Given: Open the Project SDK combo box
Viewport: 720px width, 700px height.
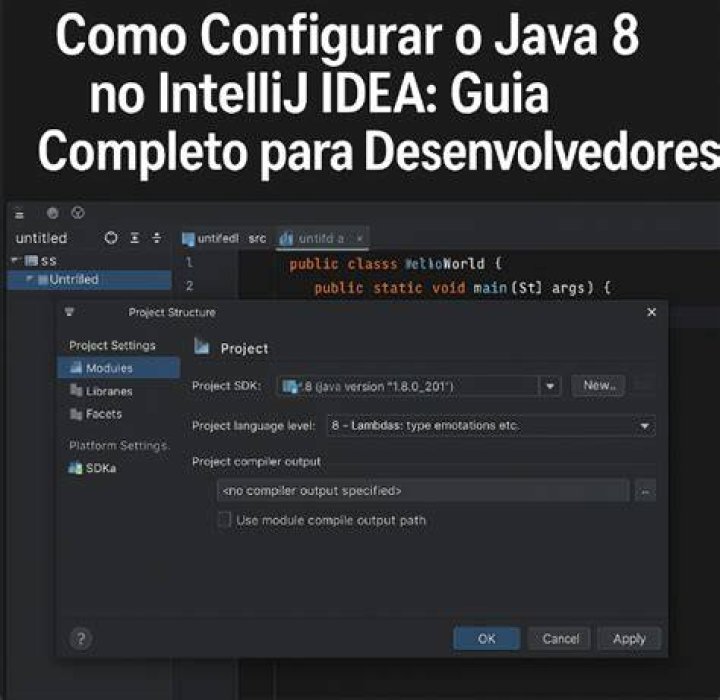Looking at the screenshot, I should point(419,386).
